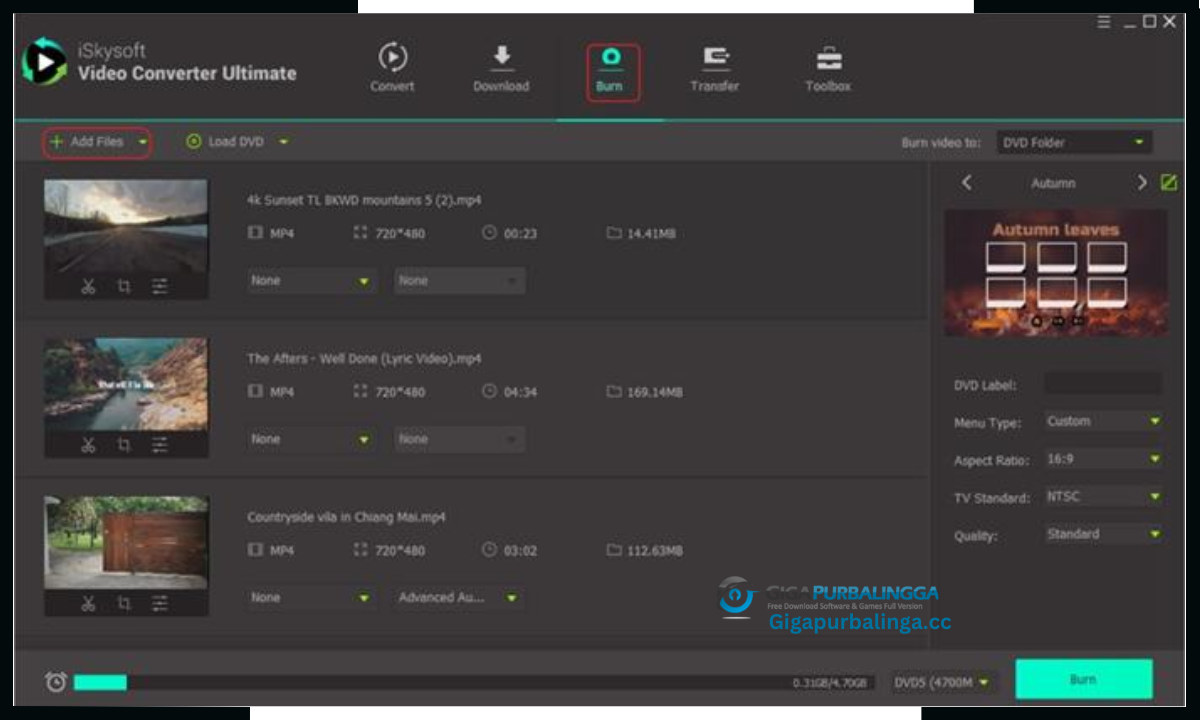This screenshot has height=720, width=1200.
Task: Crop The Afters - Well Done video
Action: coord(124,445)
